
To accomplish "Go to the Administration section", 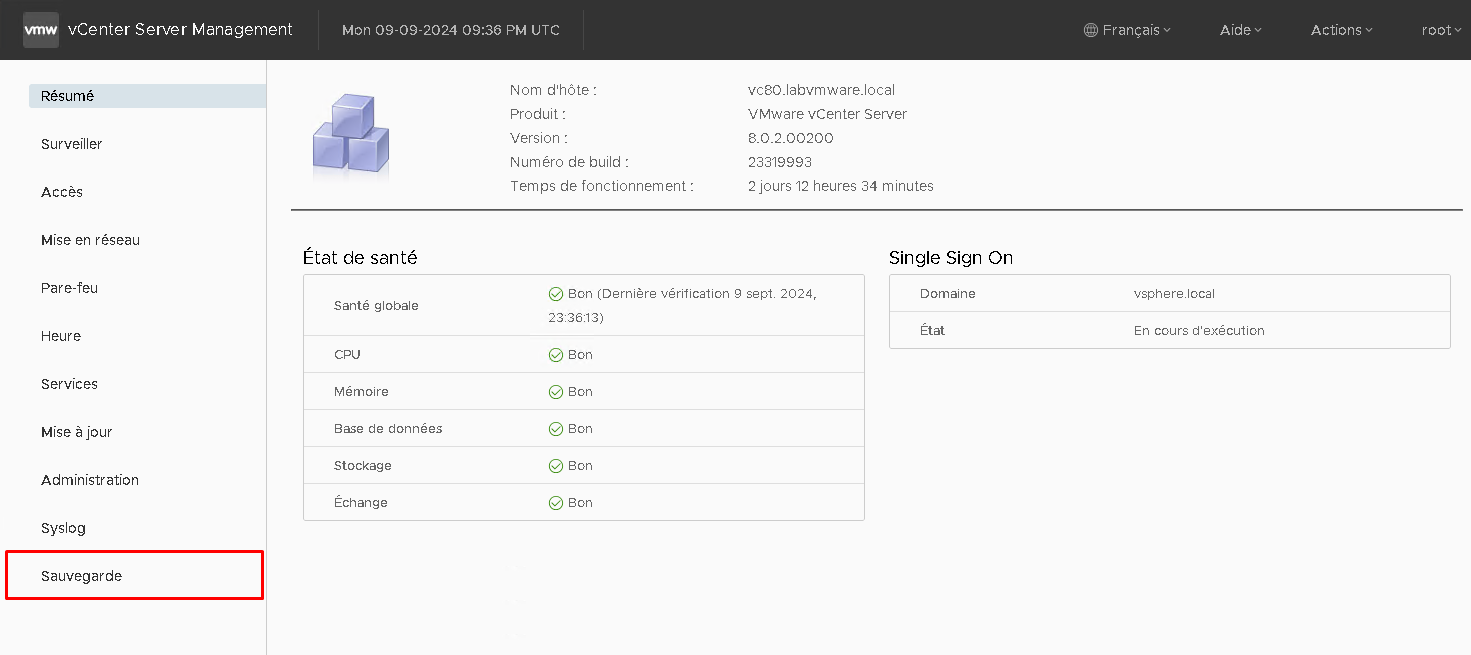I will pyautogui.click(x=90, y=480).
